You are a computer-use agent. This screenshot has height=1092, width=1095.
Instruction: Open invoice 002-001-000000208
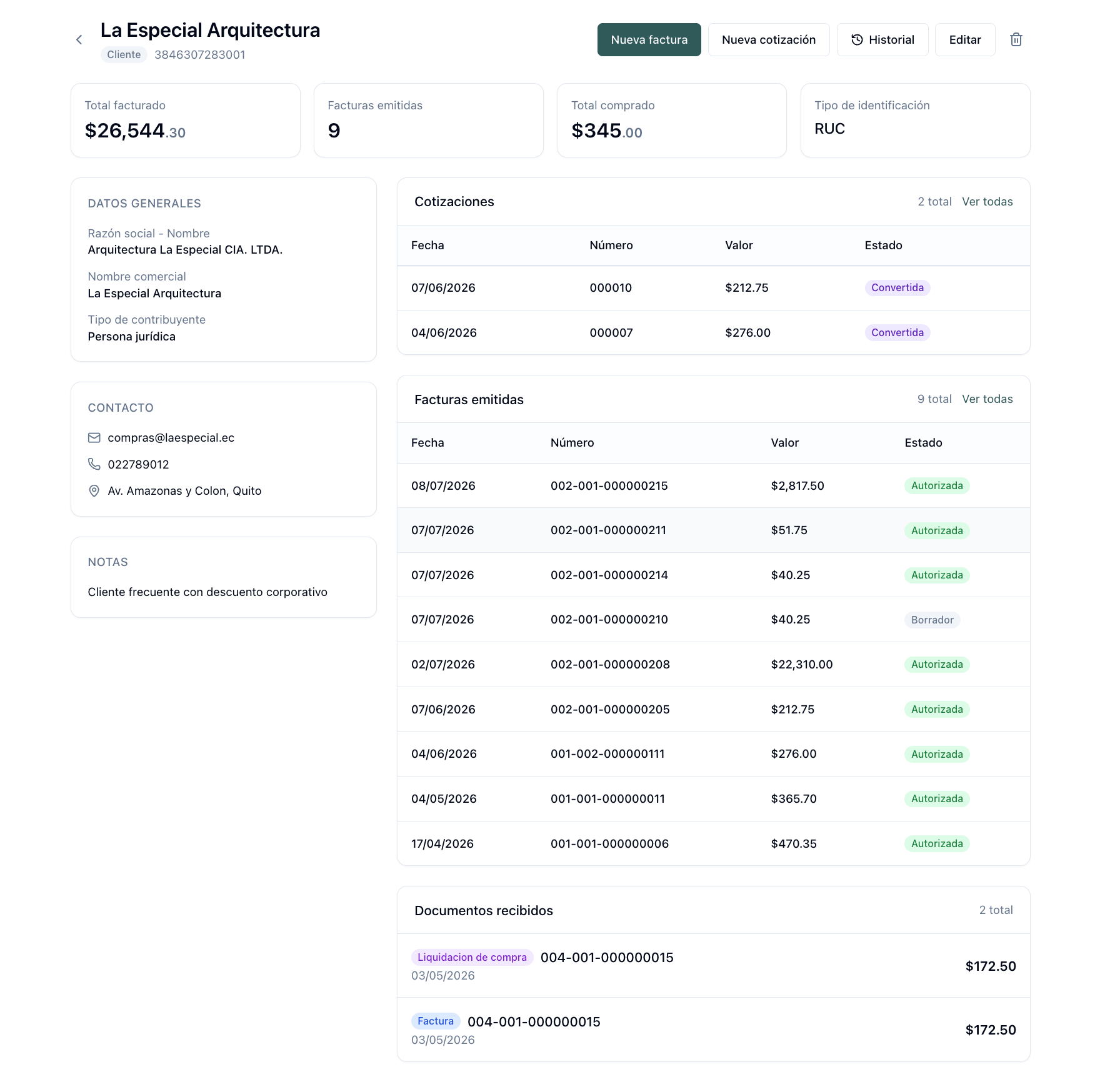pos(714,665)
